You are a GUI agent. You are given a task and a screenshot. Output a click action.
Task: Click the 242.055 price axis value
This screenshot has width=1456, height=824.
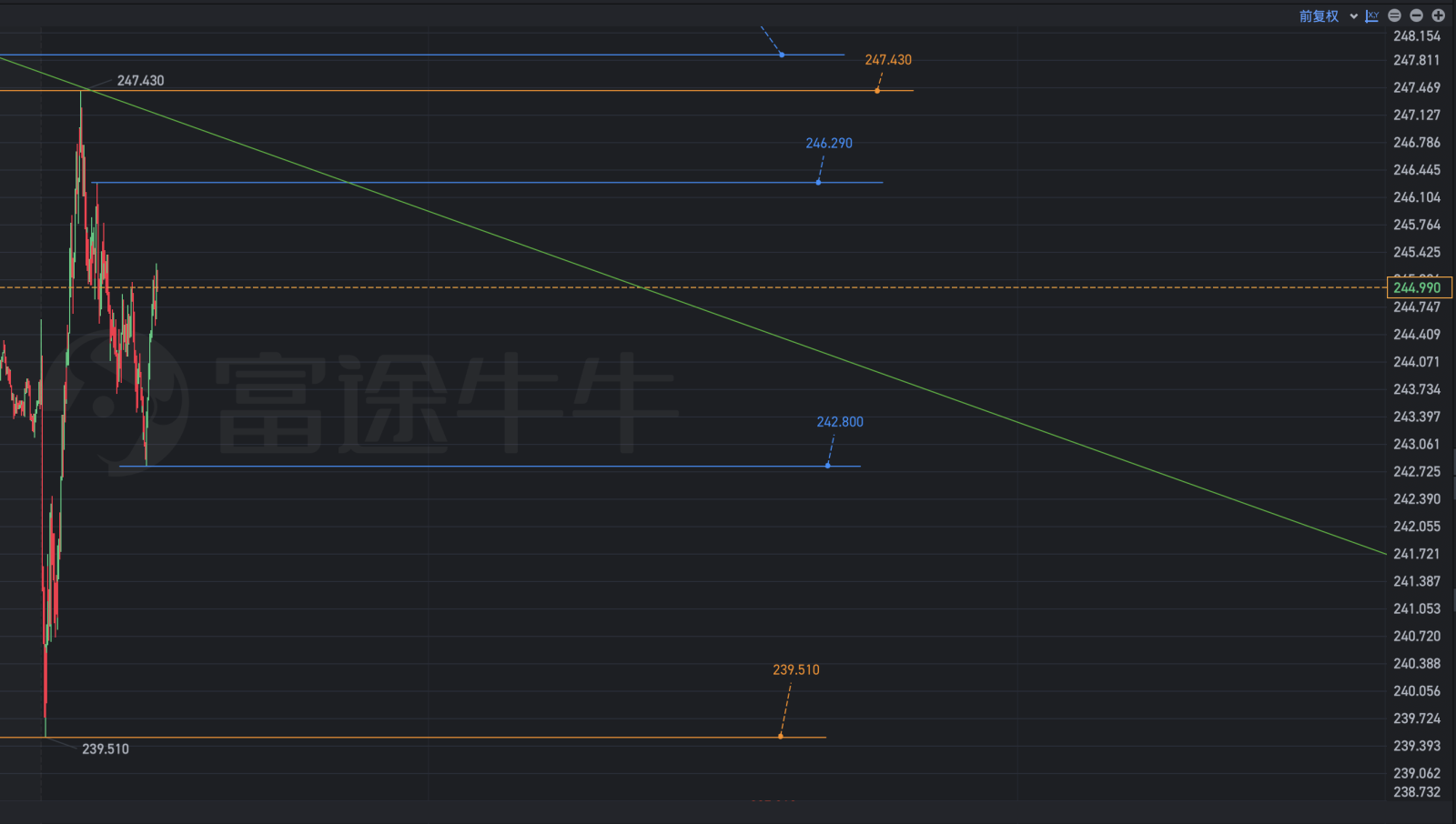coord(1417,527)
